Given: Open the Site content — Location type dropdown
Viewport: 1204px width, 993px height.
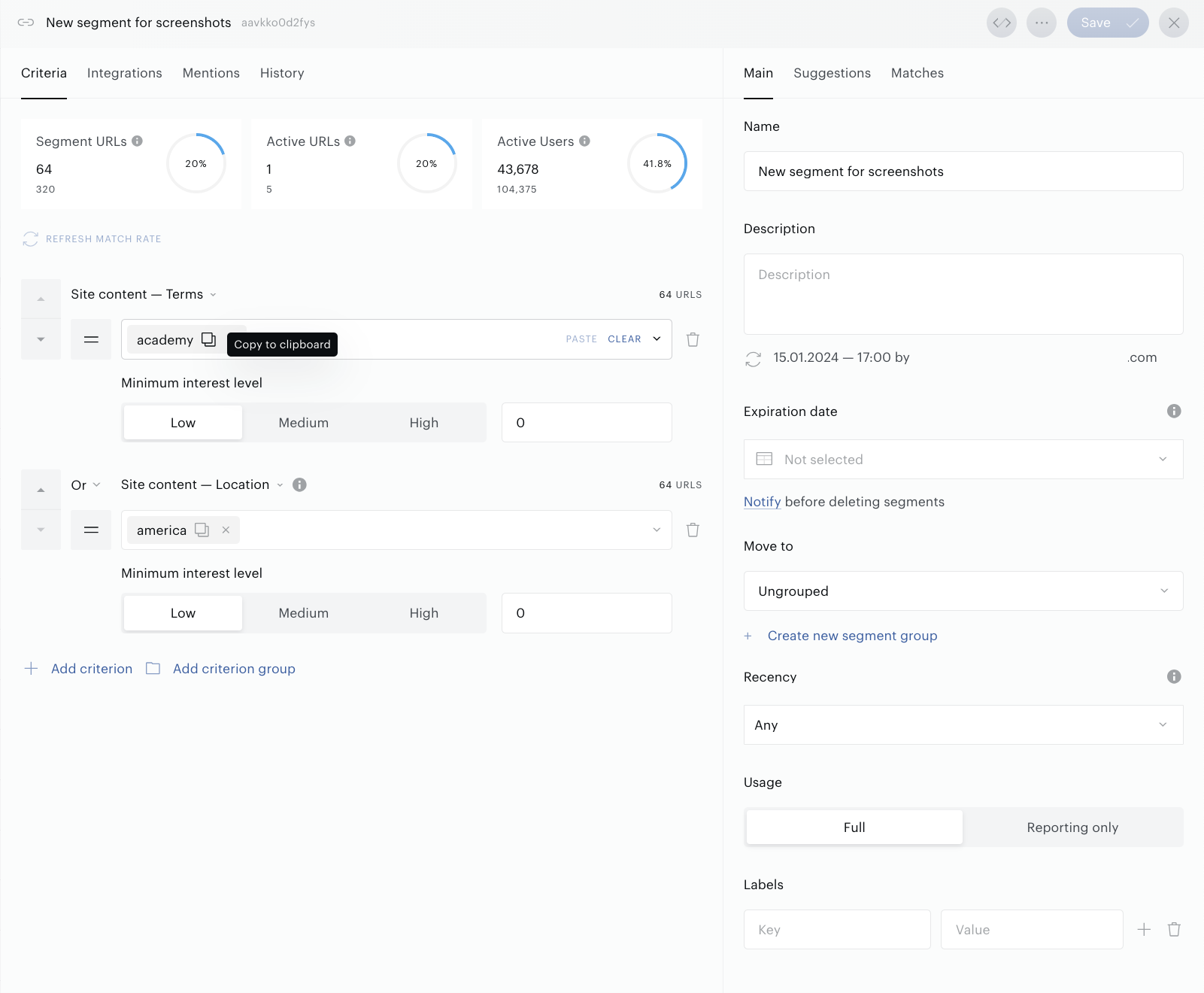Looking at the screenshot, I should pyautogui.click(x=202, y=484).
